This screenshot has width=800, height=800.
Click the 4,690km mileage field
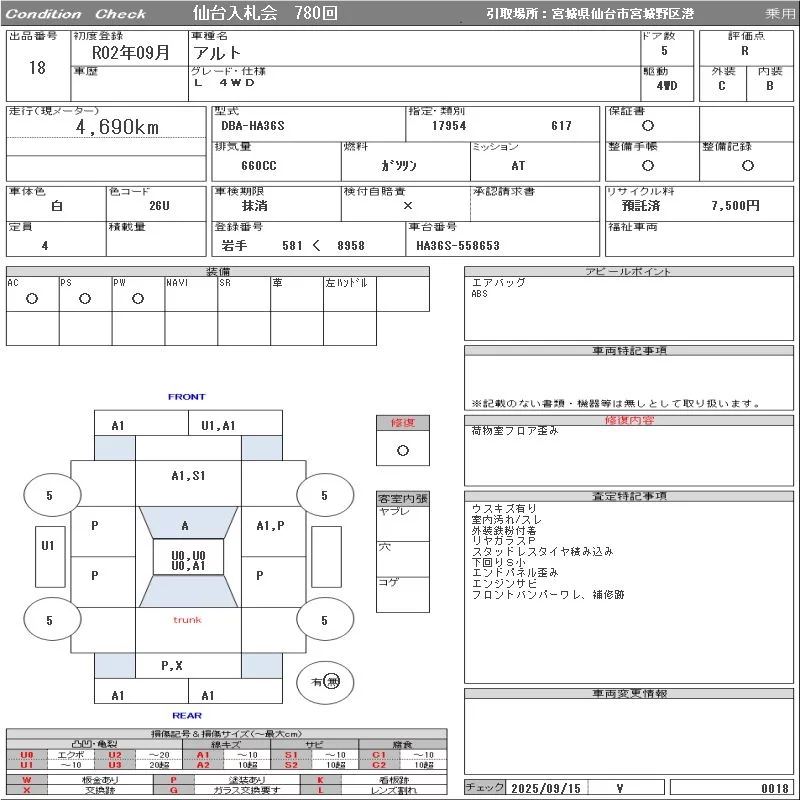point(117,127)
